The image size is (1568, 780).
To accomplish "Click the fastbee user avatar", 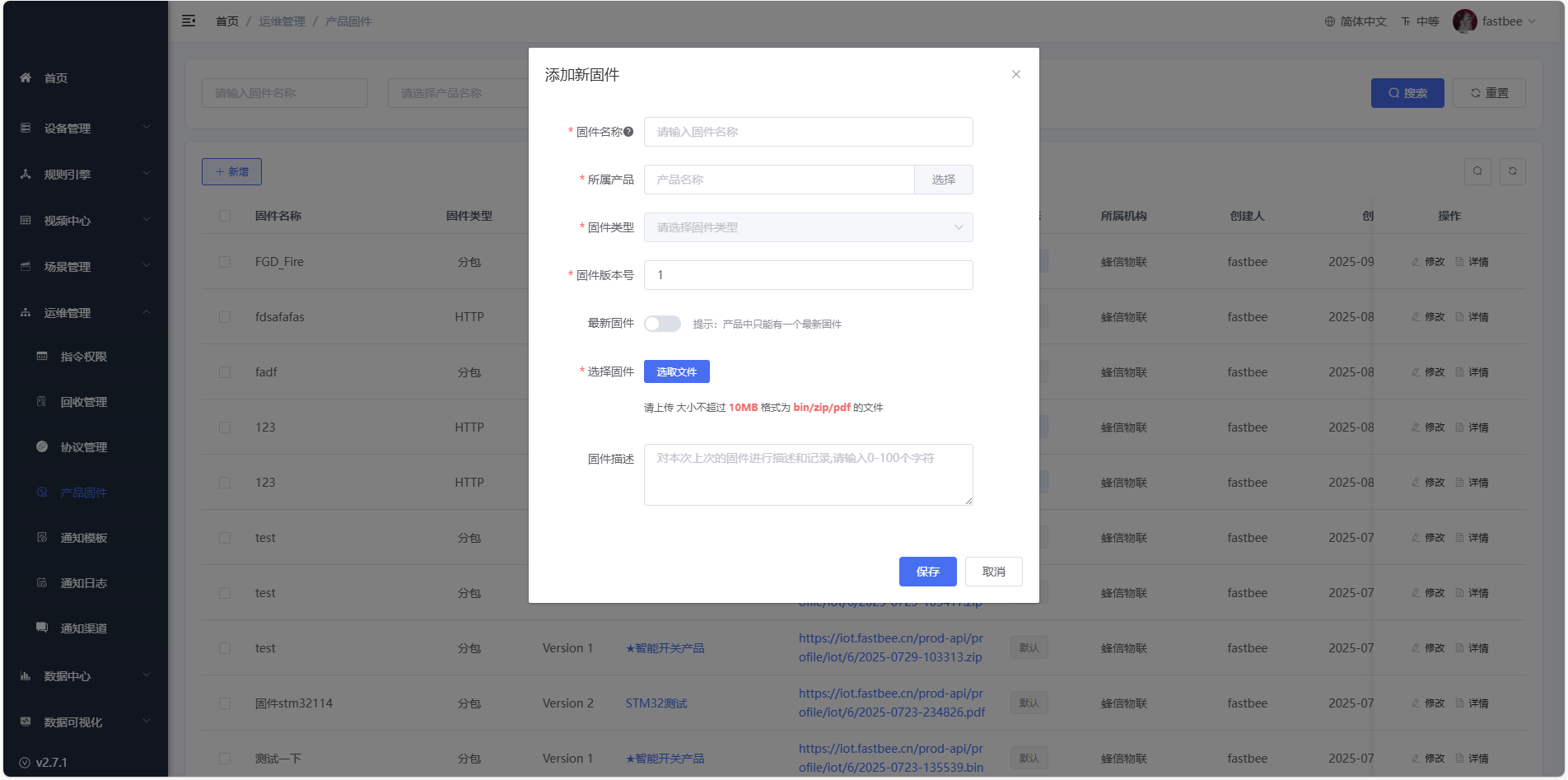I will (x=1464, y=21).
